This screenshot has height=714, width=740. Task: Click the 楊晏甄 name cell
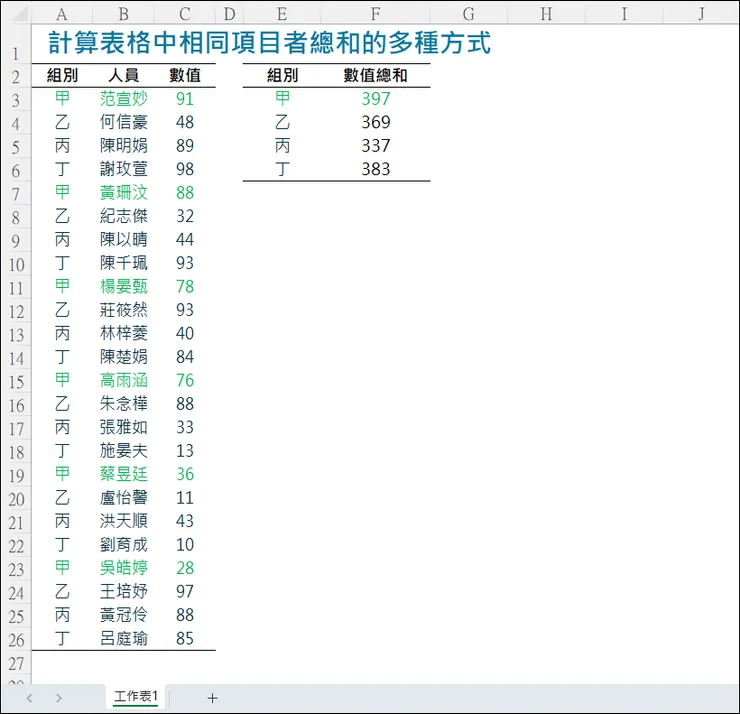click(x=124, y=286)
